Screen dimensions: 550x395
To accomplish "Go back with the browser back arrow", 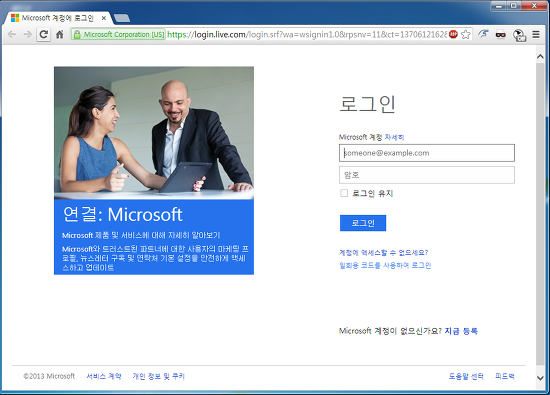I will pyautogui.click(x=12, y=34).
